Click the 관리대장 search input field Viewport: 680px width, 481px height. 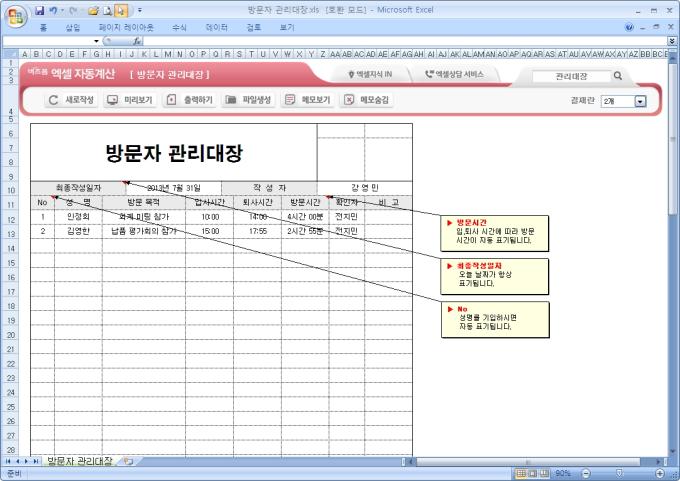pos(571,76)
